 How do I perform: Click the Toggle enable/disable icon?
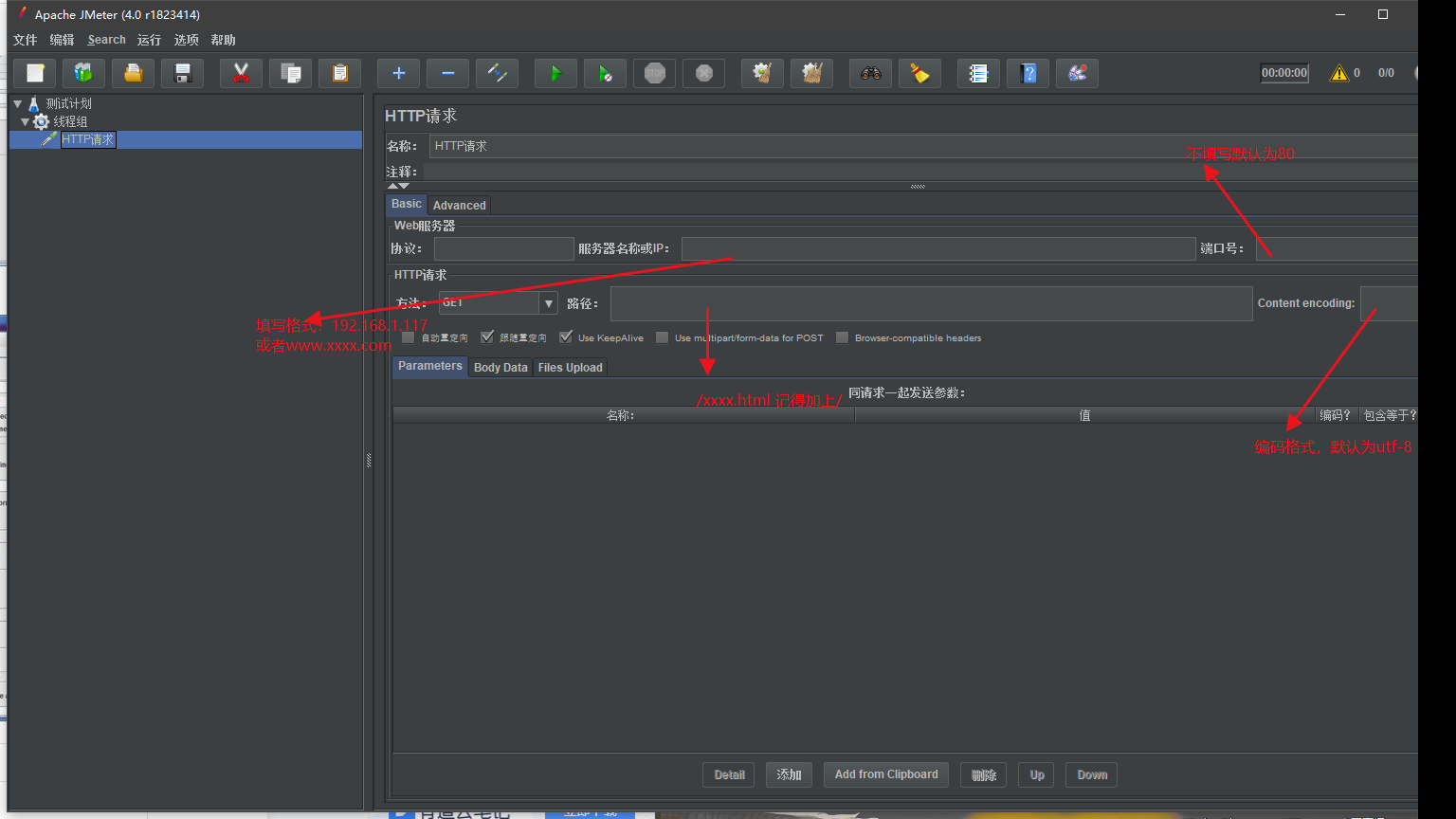click(498, 73)
